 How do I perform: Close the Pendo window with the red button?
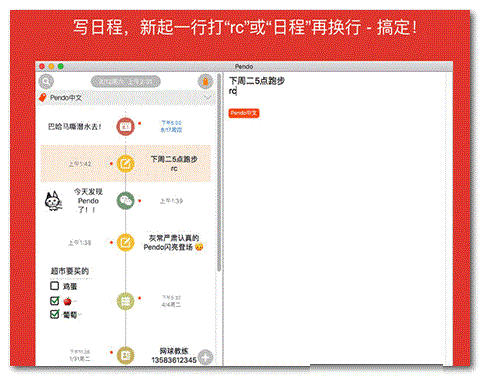click(x=42, y=66)
